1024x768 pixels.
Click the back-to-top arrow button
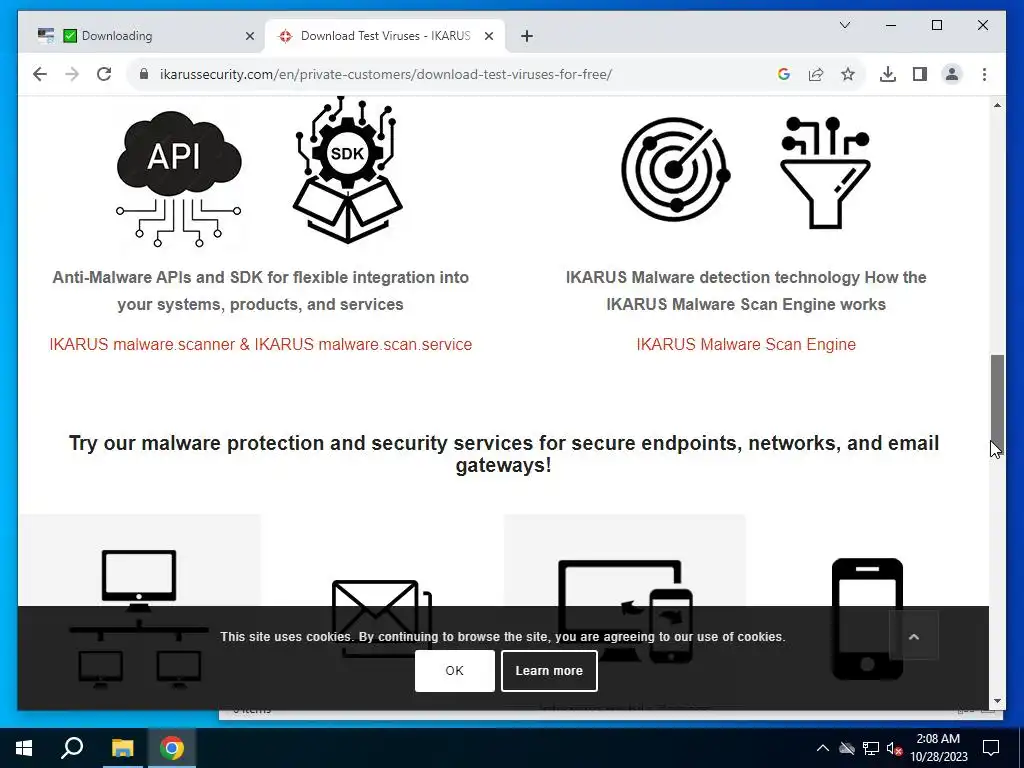(x=914, y=636)
